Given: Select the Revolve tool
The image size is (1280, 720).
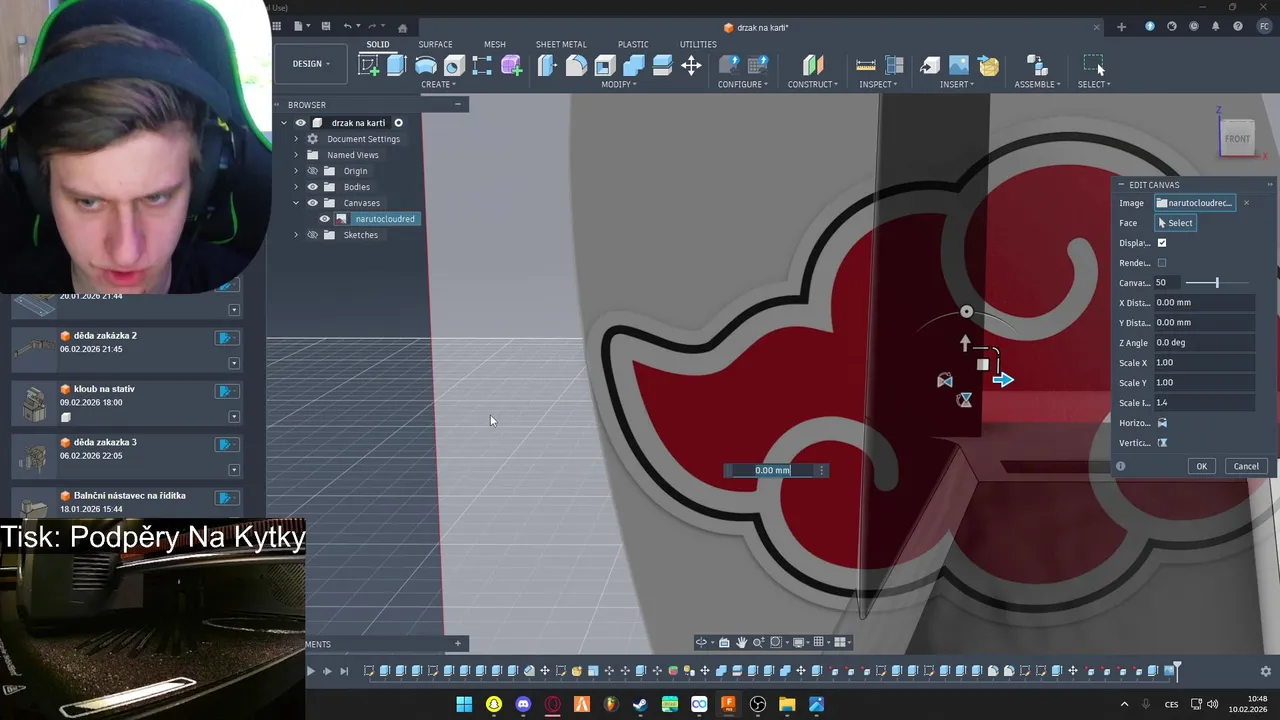Looking at the screenshot, I should point(425,66).
